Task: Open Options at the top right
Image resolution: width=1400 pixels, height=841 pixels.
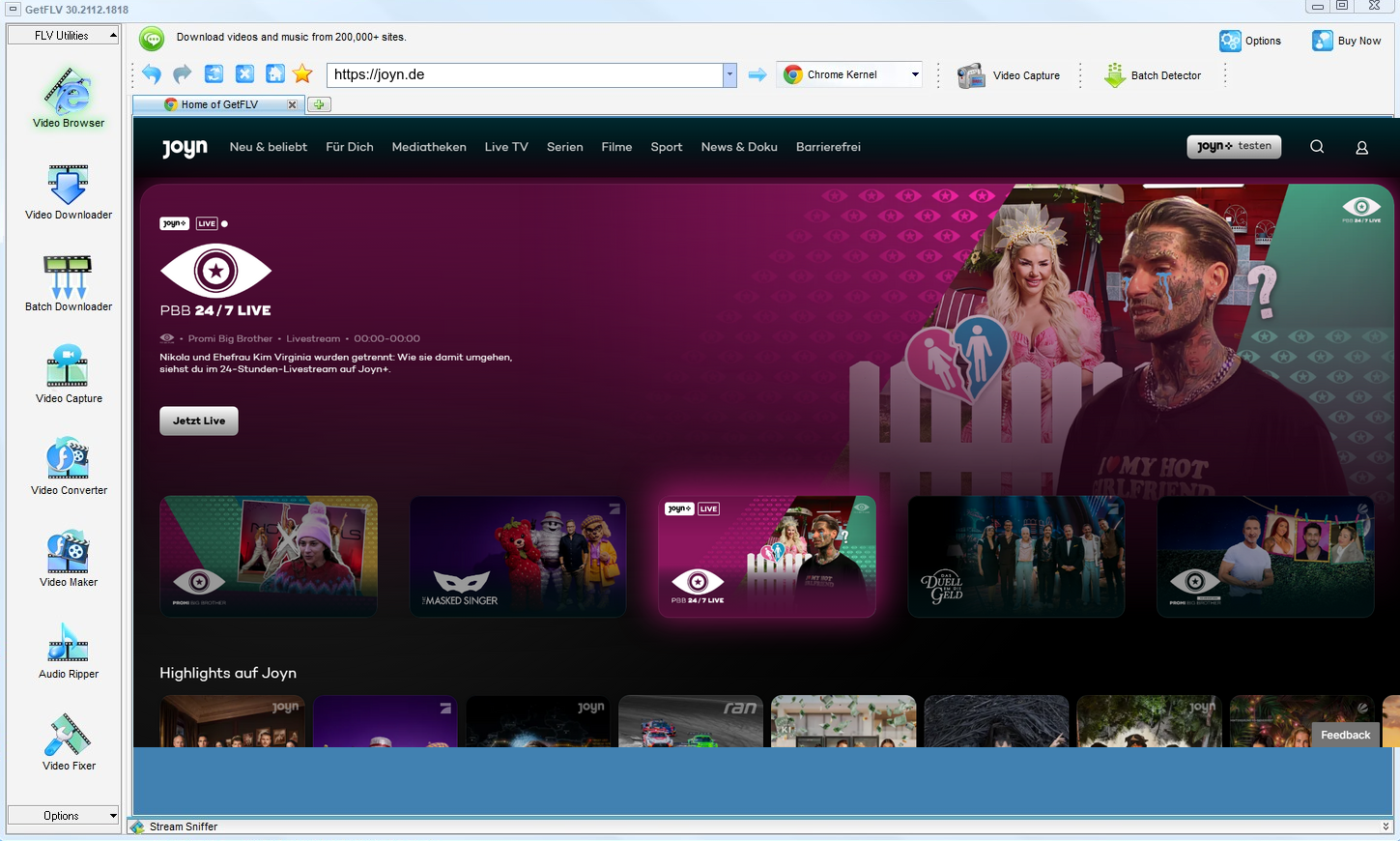Action: tap(1250, 41)
